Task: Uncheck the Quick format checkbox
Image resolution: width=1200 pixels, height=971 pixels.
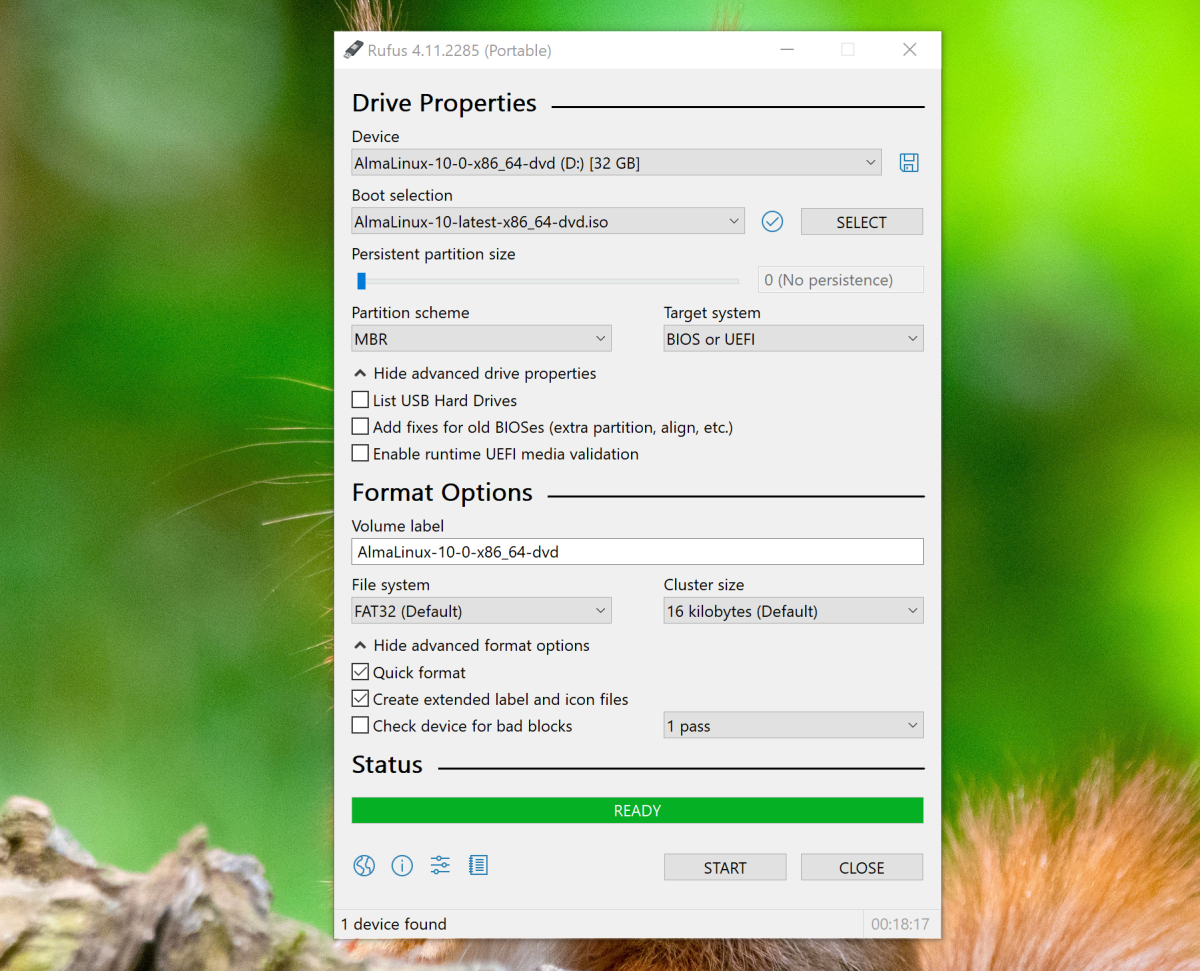Action: (x=361, y=672)
